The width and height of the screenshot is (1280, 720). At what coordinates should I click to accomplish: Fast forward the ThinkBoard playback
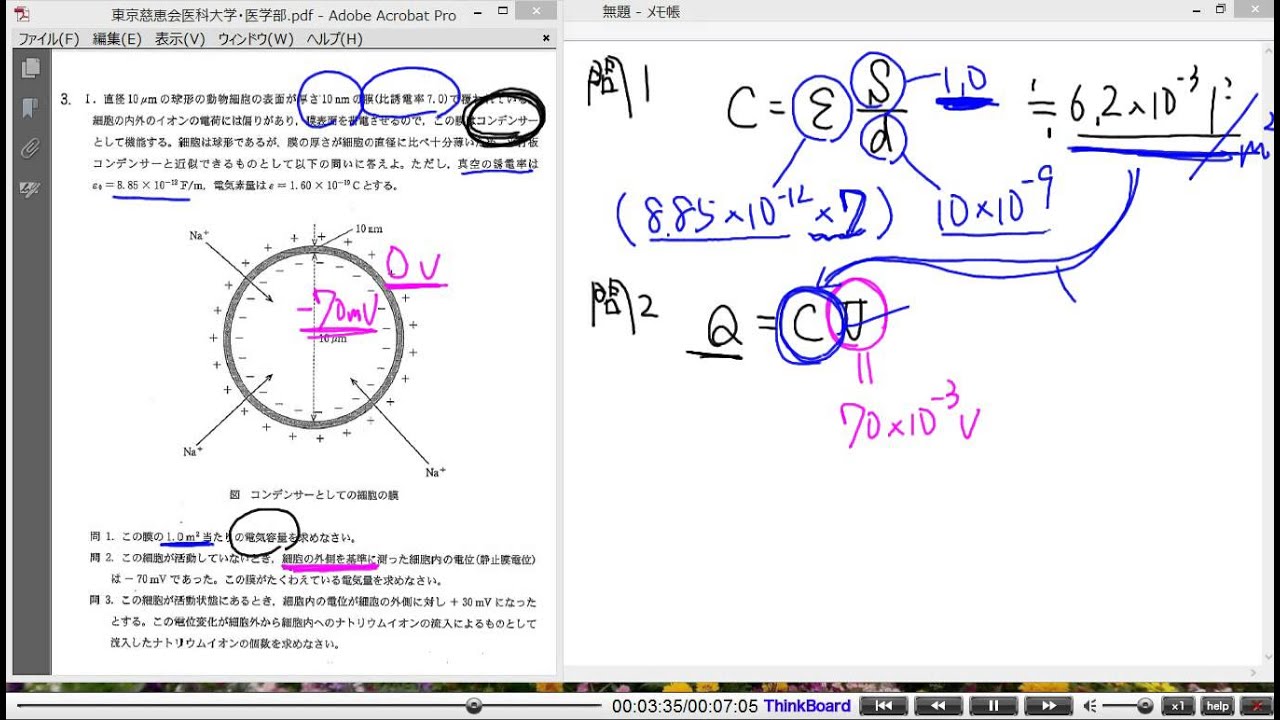click(x=1049, y=706)
